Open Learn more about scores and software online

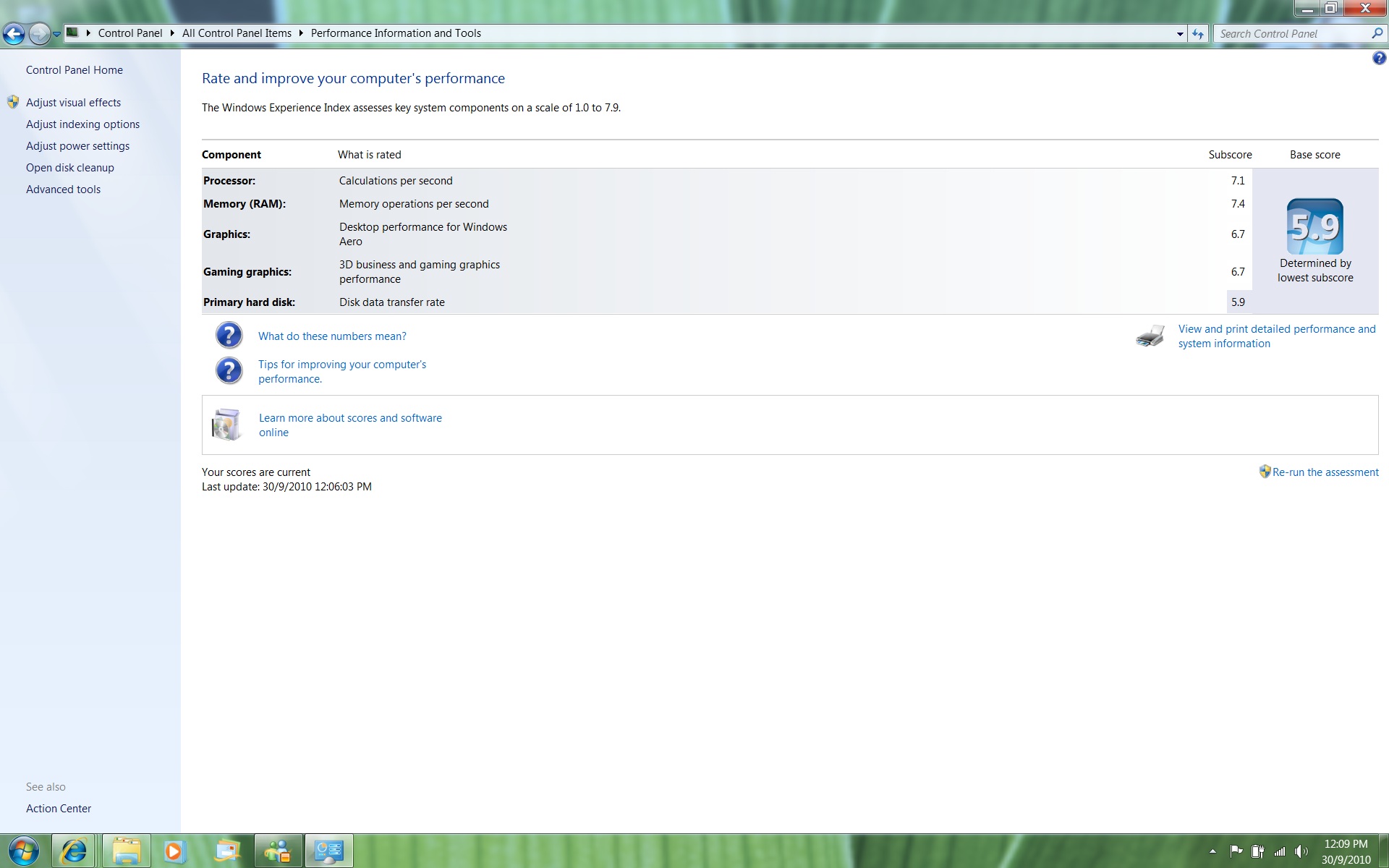(350, 425)
